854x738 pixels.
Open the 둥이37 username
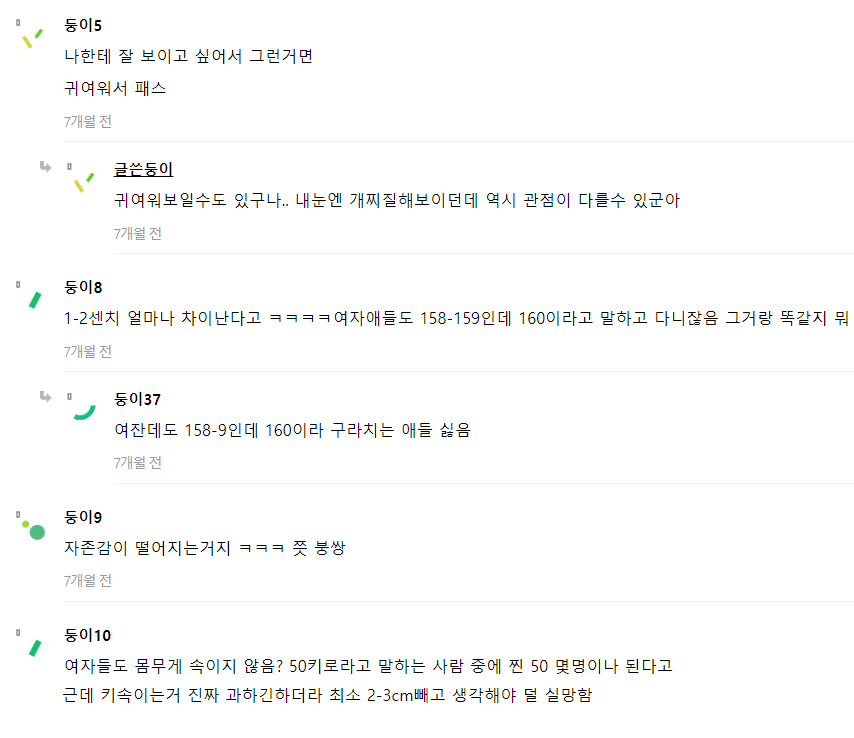(x=138, y=399)
